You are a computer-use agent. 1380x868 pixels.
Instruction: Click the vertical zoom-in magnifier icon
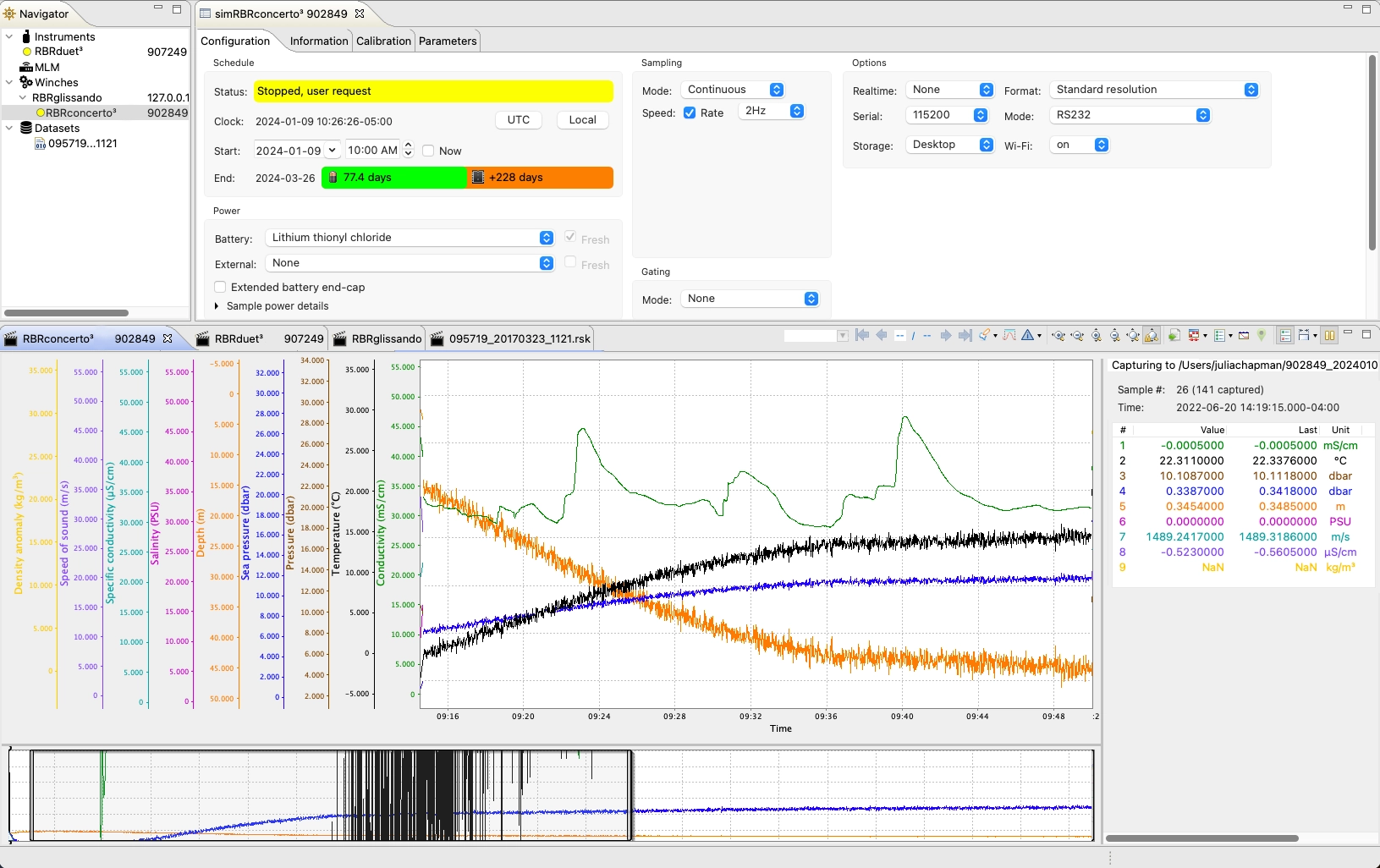(1096, 336)
